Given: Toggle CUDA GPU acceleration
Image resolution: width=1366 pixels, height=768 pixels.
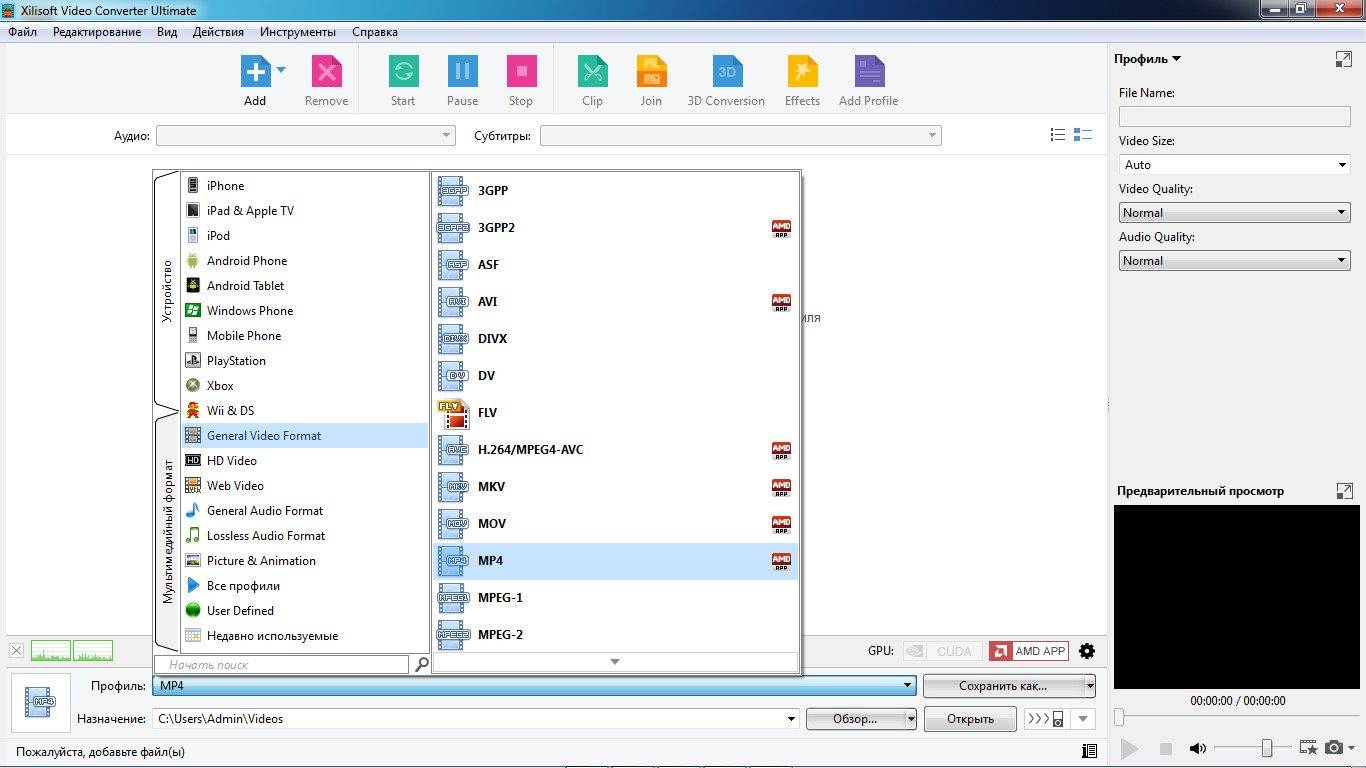Looking at the screenshot, I should pos(940,651).
